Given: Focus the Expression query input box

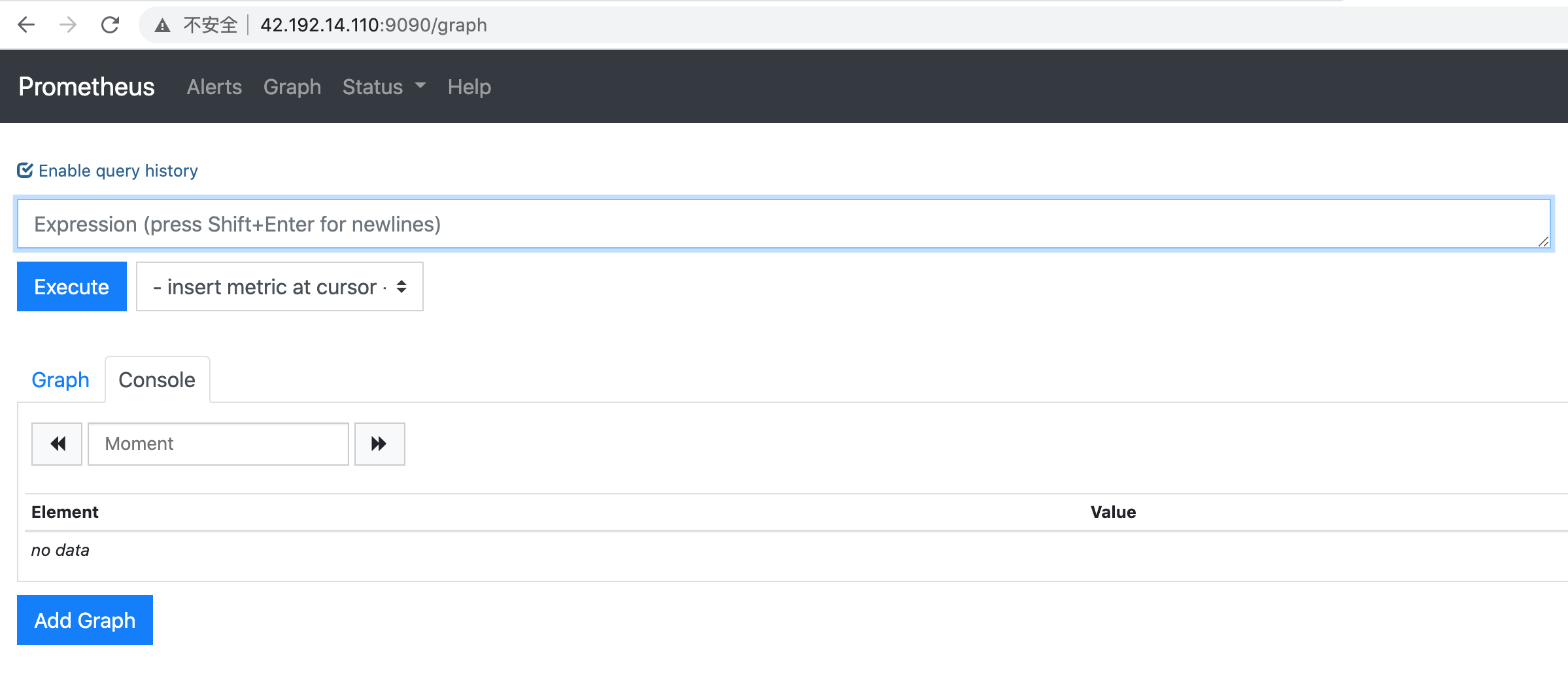Looking at the screenshot, I should (784, 224).
